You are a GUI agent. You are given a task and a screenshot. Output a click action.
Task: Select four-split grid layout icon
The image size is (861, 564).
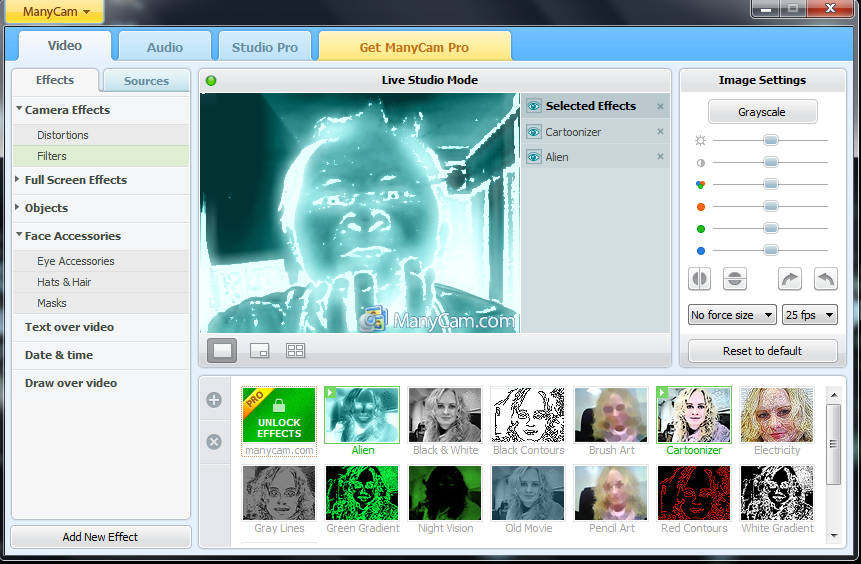[x=295, y=350]
